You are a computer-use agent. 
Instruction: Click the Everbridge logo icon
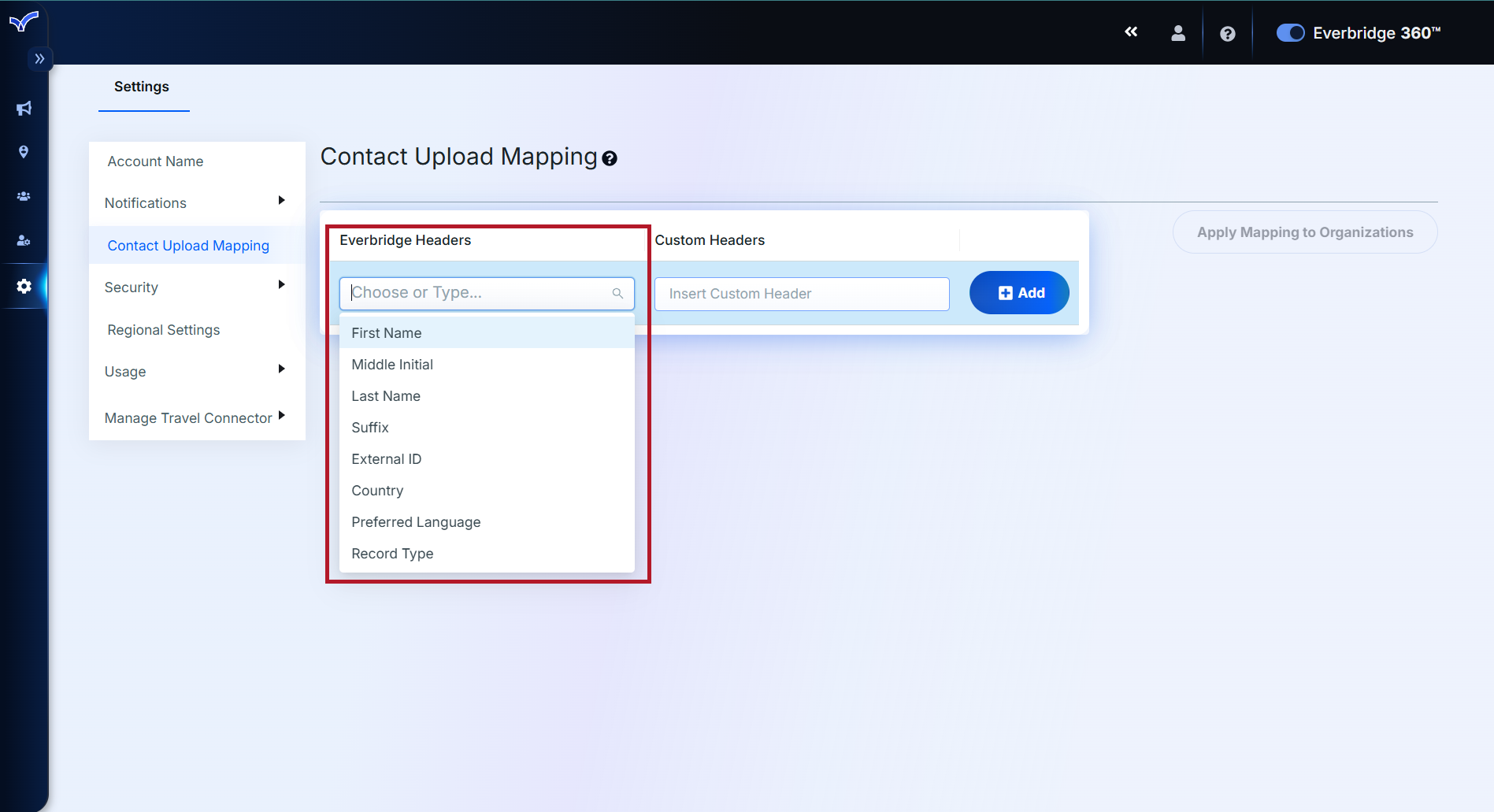click(x=24, y=21)
